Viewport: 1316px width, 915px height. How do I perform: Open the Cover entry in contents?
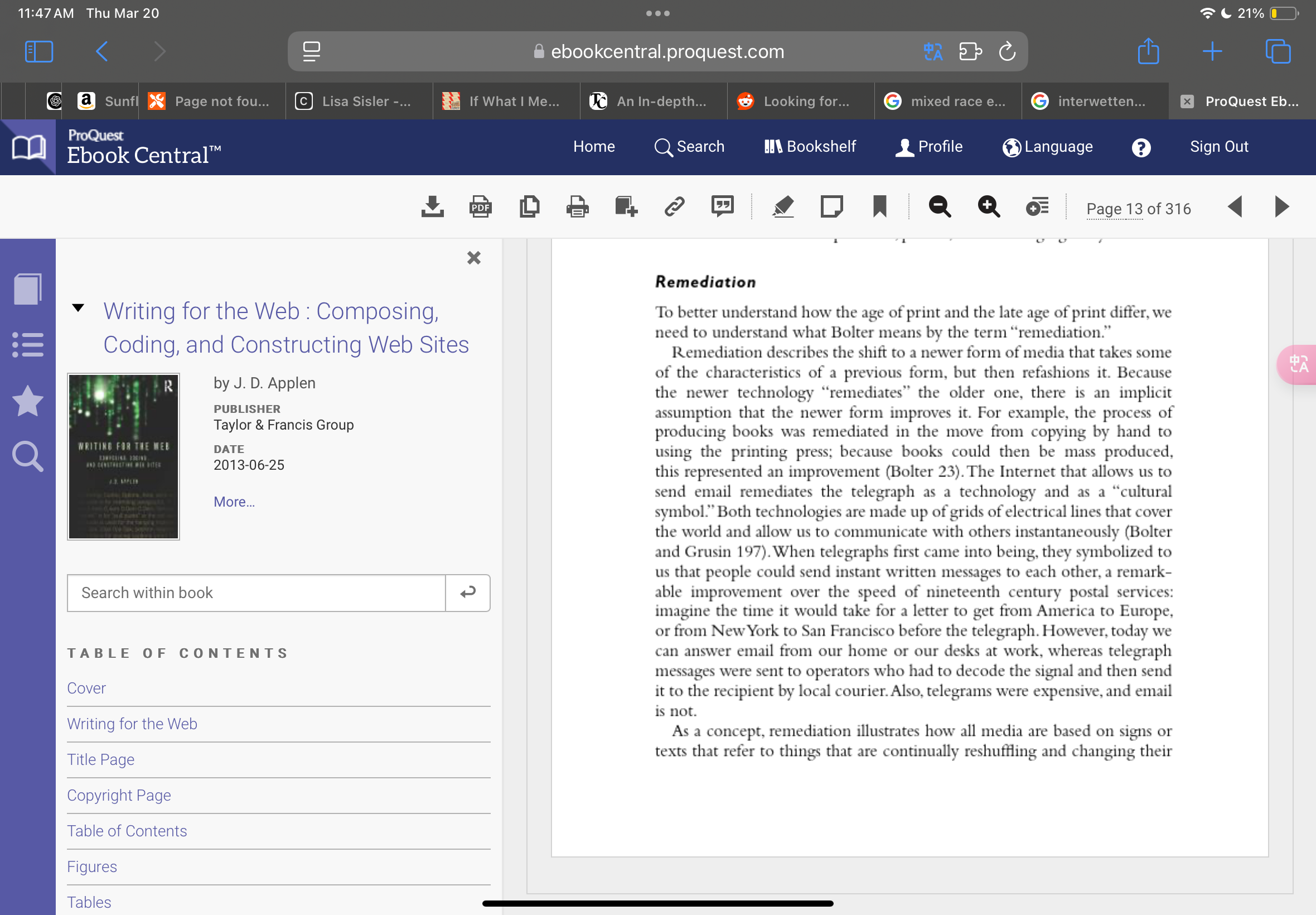[x=86, y=688]
